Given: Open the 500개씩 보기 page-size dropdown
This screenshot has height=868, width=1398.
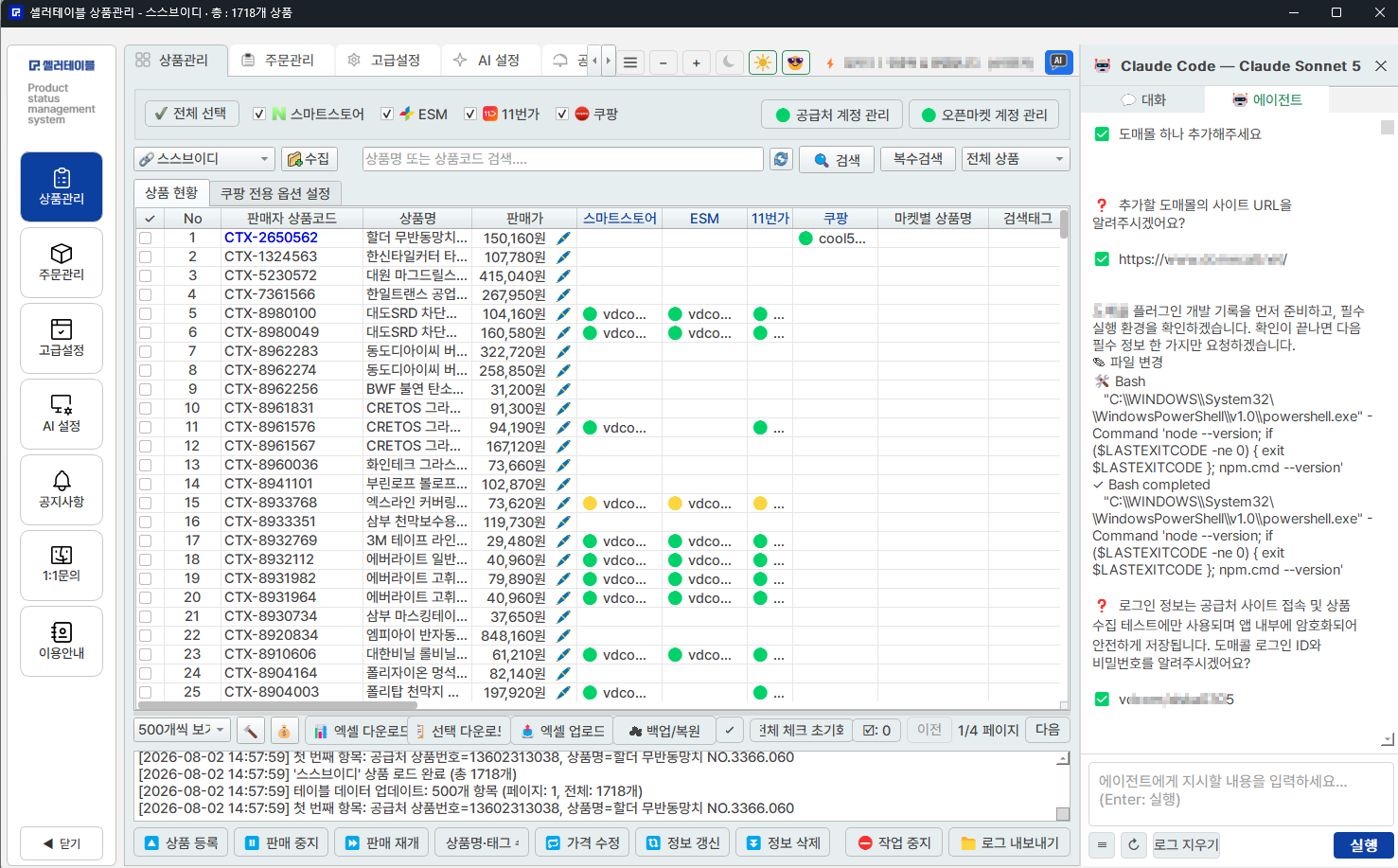Looking at the screenshot, I should pos(183,730).
